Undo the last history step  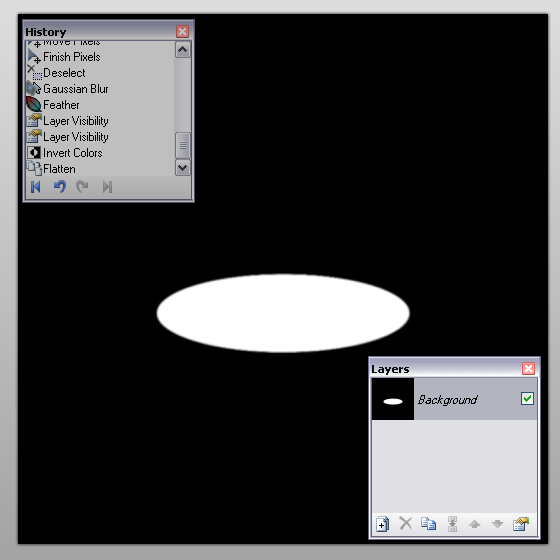[x=60, y=186]
